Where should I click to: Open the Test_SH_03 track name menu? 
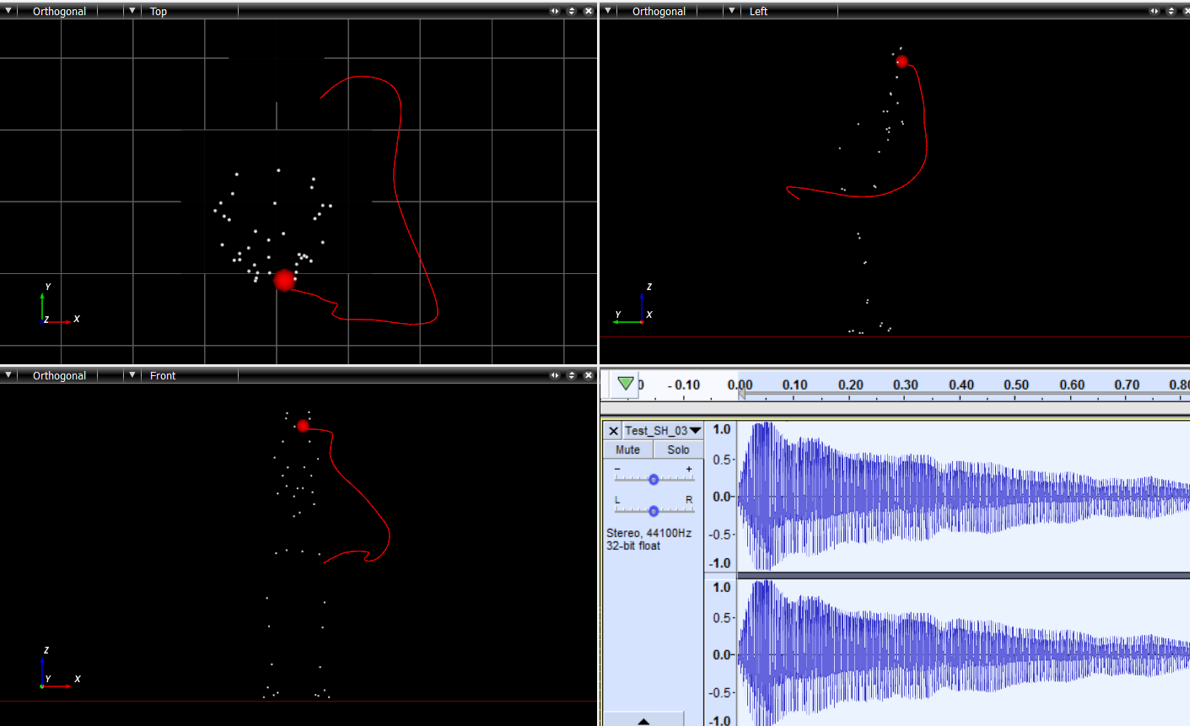[x=663, y=431]
